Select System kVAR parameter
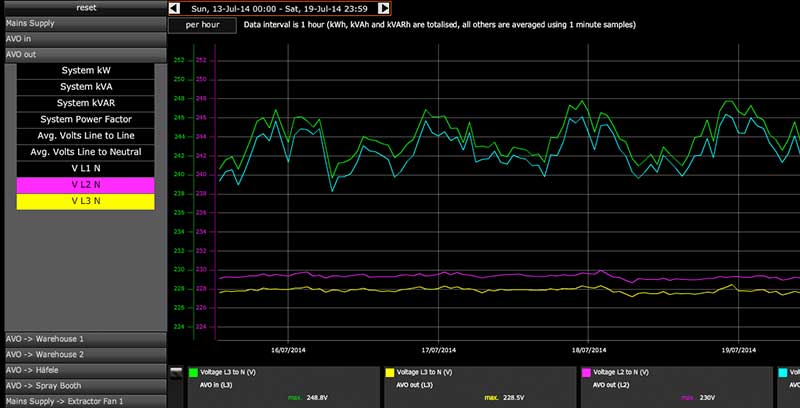 (x=86, y=104)
